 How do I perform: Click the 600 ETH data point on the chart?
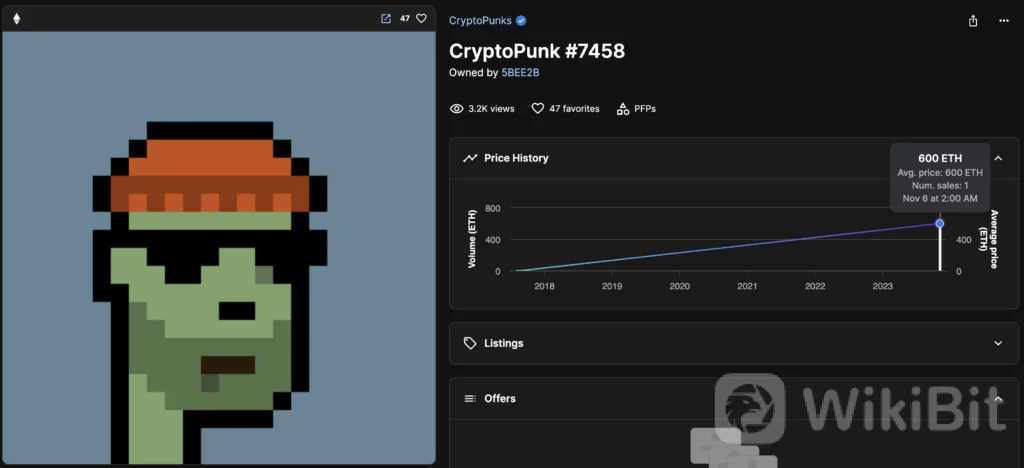pyautogui.click(x=939, y=223)
